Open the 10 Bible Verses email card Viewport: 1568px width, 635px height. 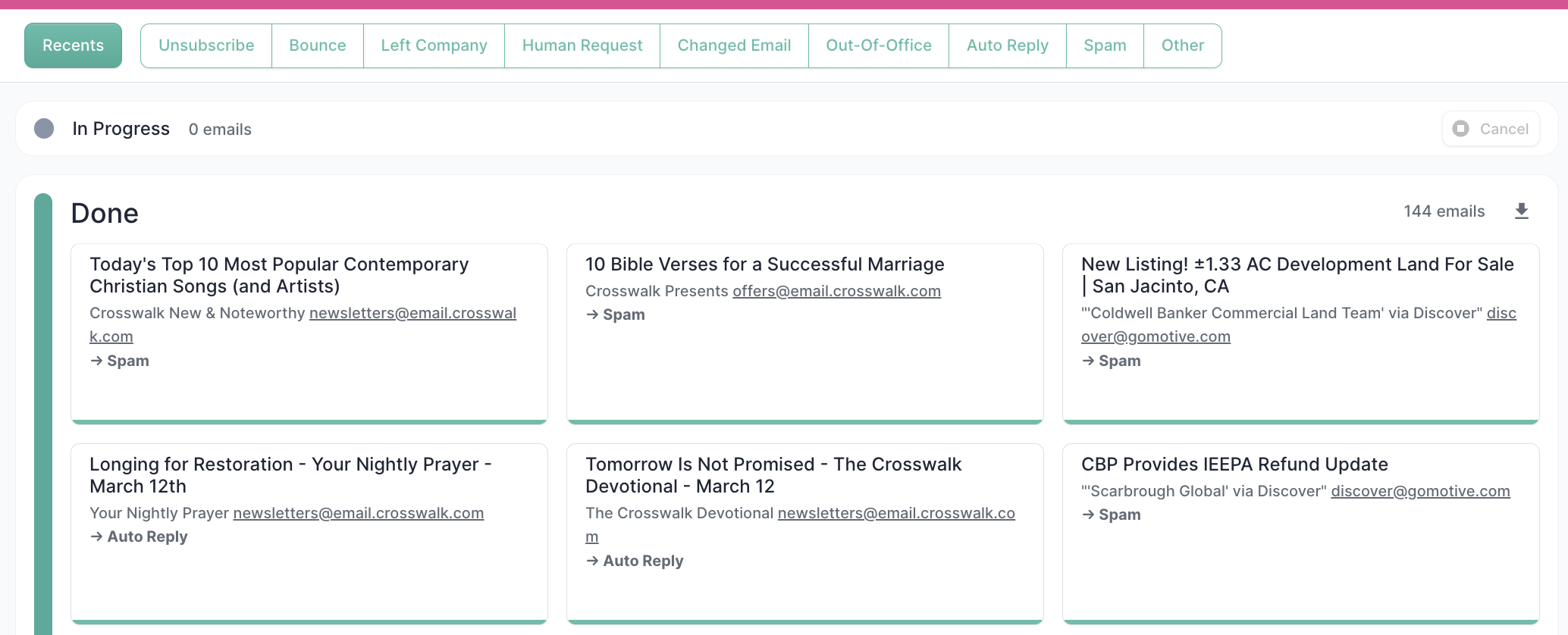pos(805,333)
